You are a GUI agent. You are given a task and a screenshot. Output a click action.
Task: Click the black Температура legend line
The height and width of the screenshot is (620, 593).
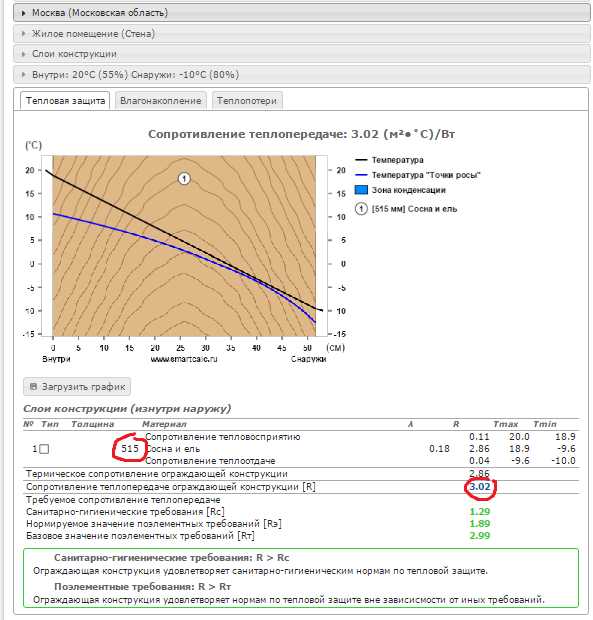(x=361, y=160)
